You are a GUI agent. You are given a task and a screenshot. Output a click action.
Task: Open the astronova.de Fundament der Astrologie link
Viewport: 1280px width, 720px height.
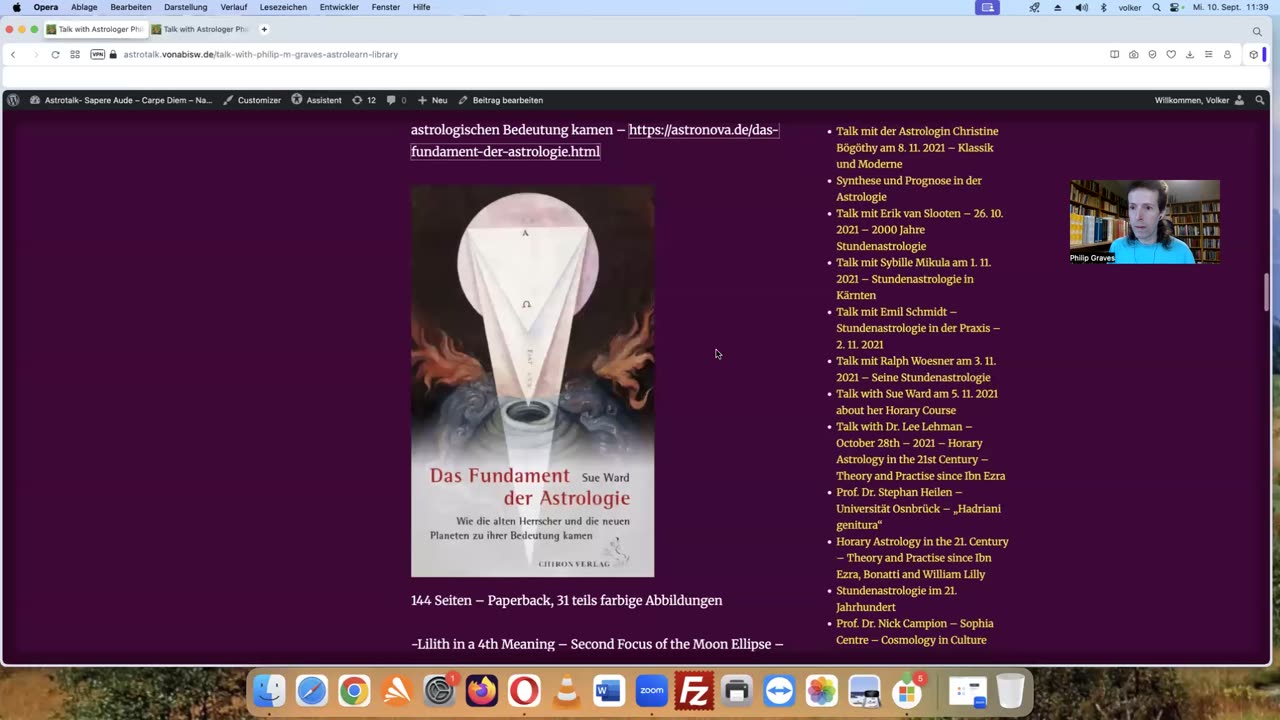(595, 141)
